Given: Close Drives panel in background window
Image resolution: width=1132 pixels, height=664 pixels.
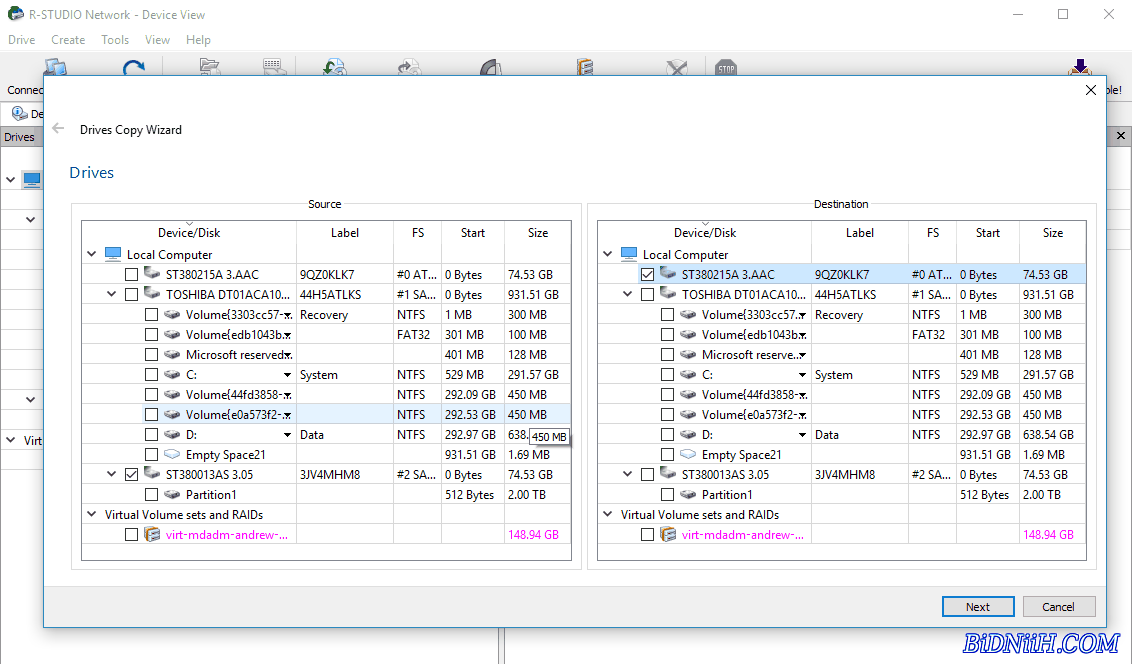Looking at the screenshot, I should tap(1120, 136).
